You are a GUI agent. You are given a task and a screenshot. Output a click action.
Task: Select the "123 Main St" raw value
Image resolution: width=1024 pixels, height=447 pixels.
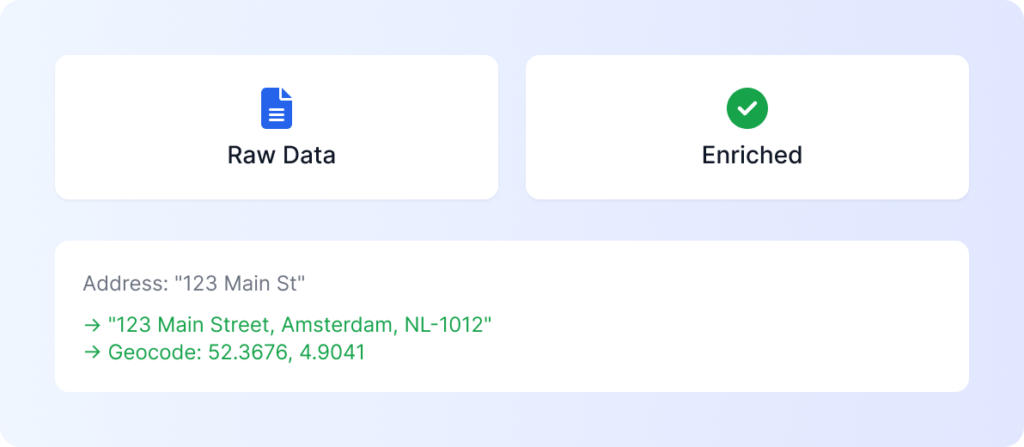[240, 284]
